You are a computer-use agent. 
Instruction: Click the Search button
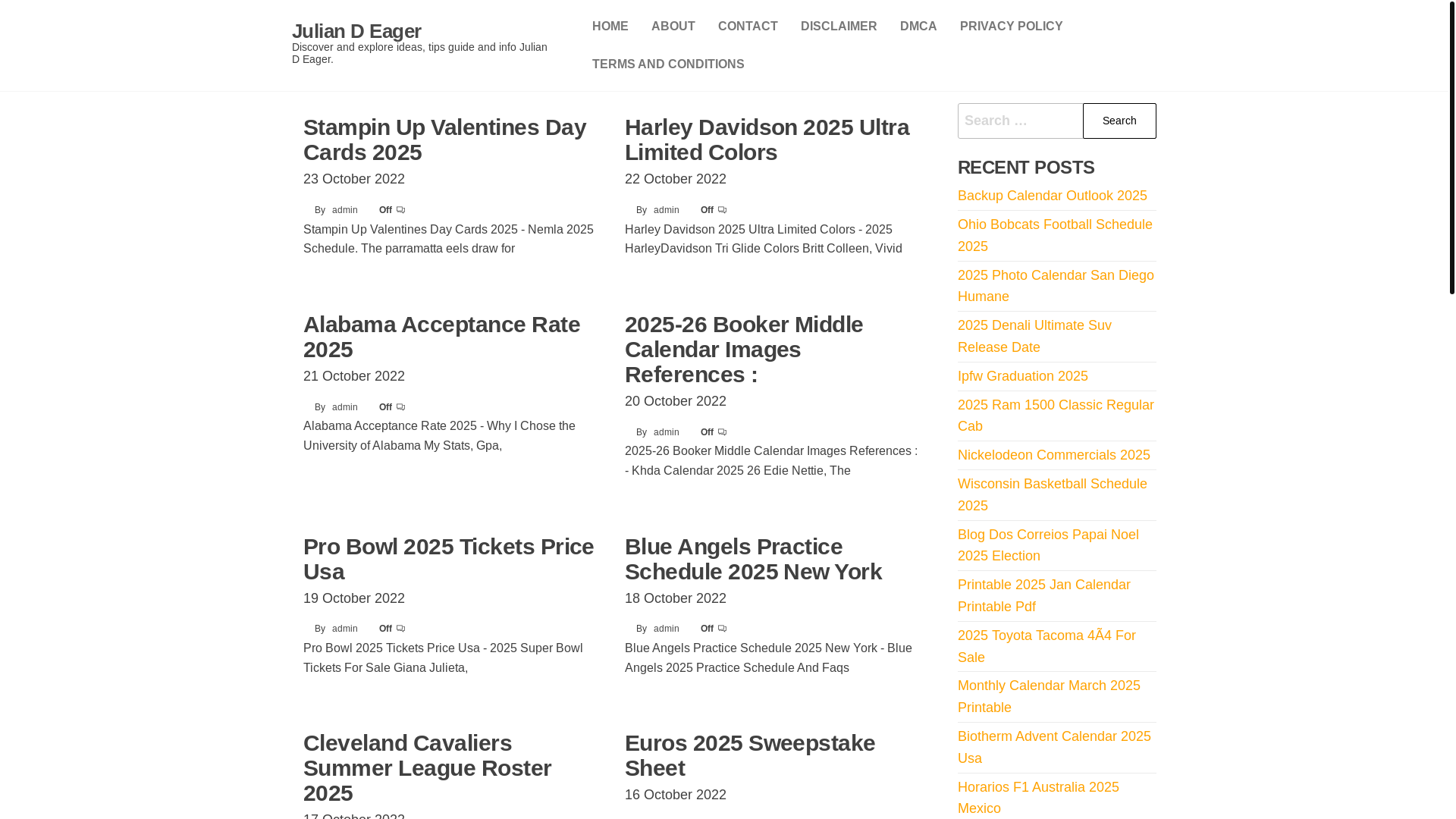[x=1119, y=121]
